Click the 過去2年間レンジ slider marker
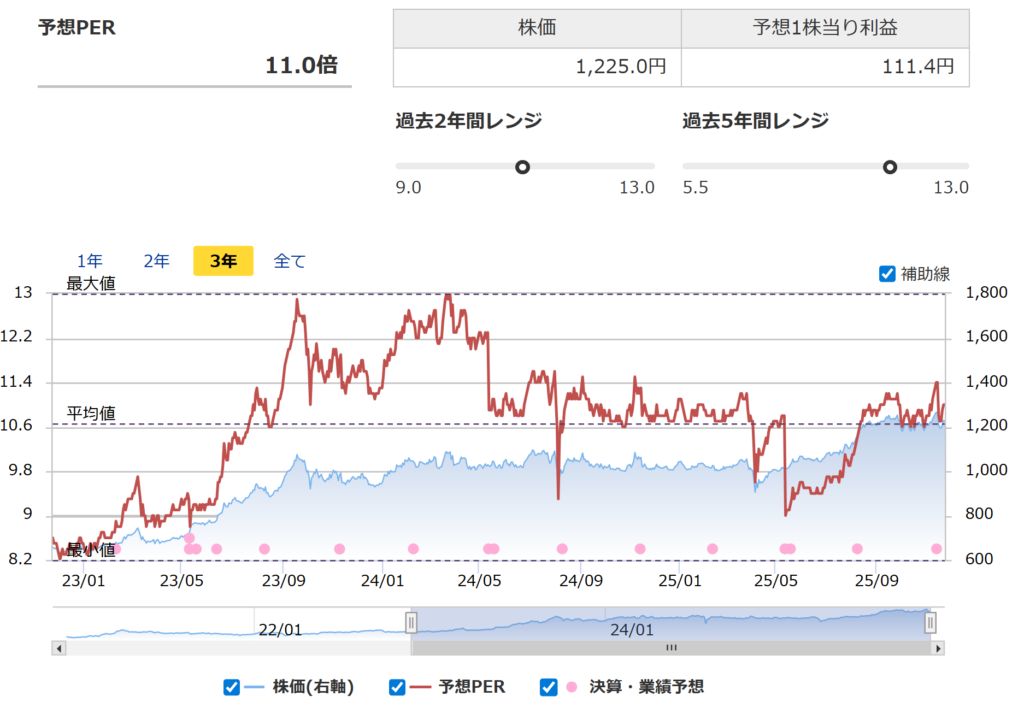Screen dimensions: 1024x708 point(523,167)
